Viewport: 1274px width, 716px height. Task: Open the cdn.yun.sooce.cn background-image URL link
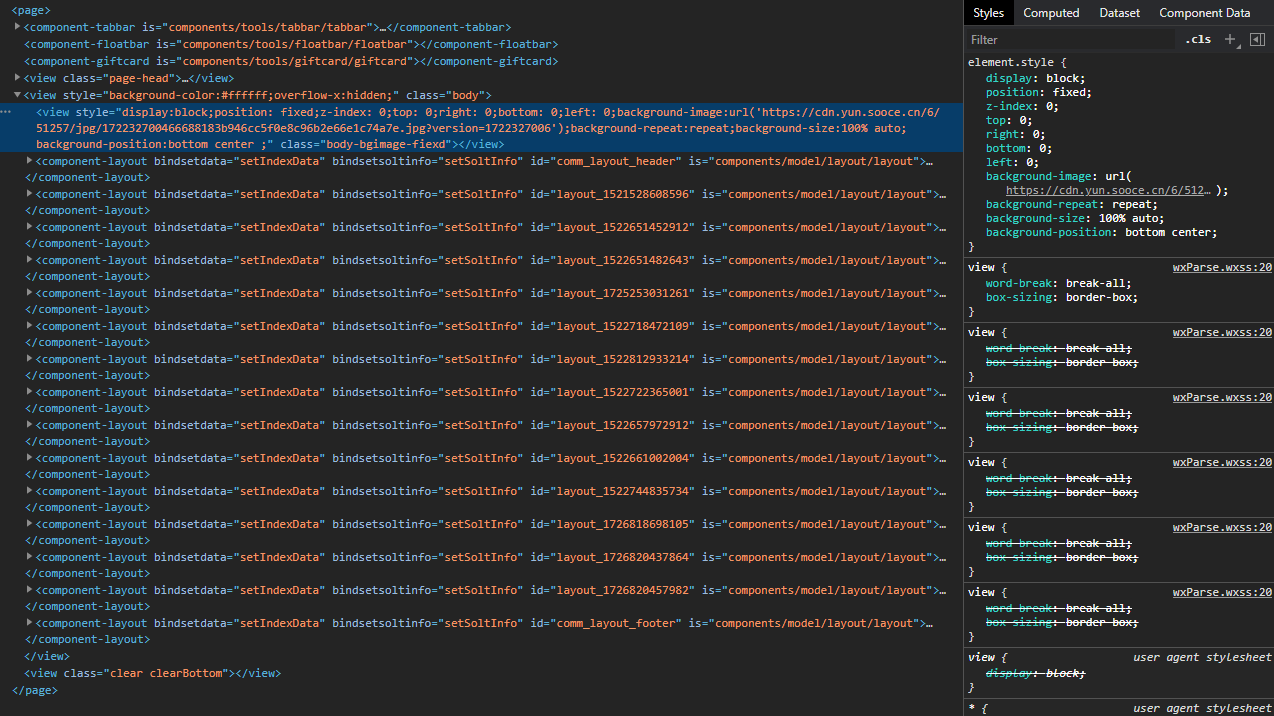1110,190
